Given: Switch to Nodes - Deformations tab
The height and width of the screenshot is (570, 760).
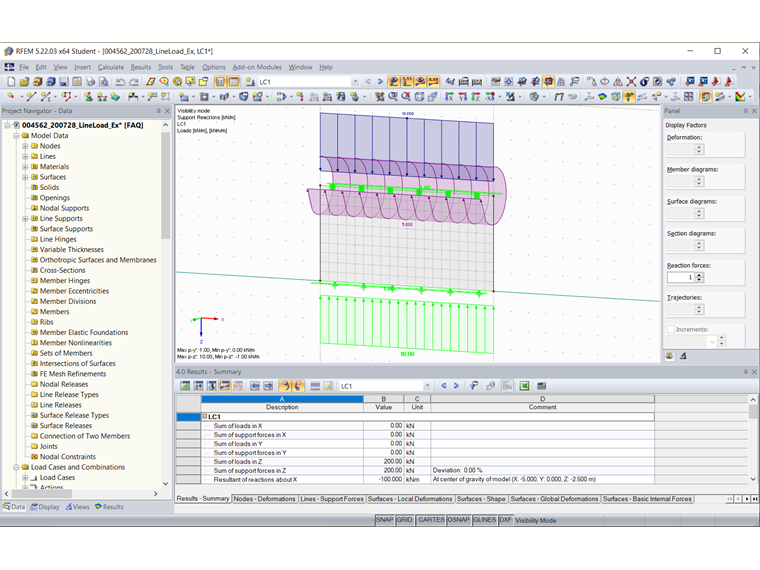Looking at the screenshot, I should pyautogui.click(x=264, y=499).
